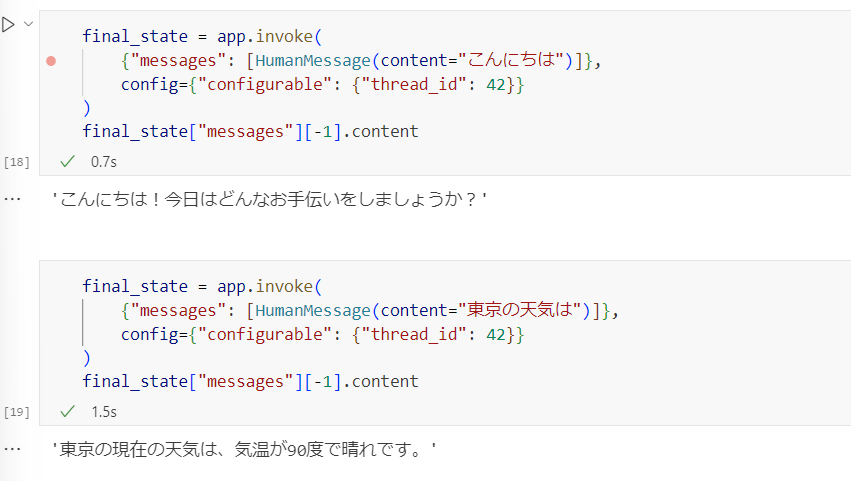Open output actions ellipsis for cell 18 output

point(12,199)
